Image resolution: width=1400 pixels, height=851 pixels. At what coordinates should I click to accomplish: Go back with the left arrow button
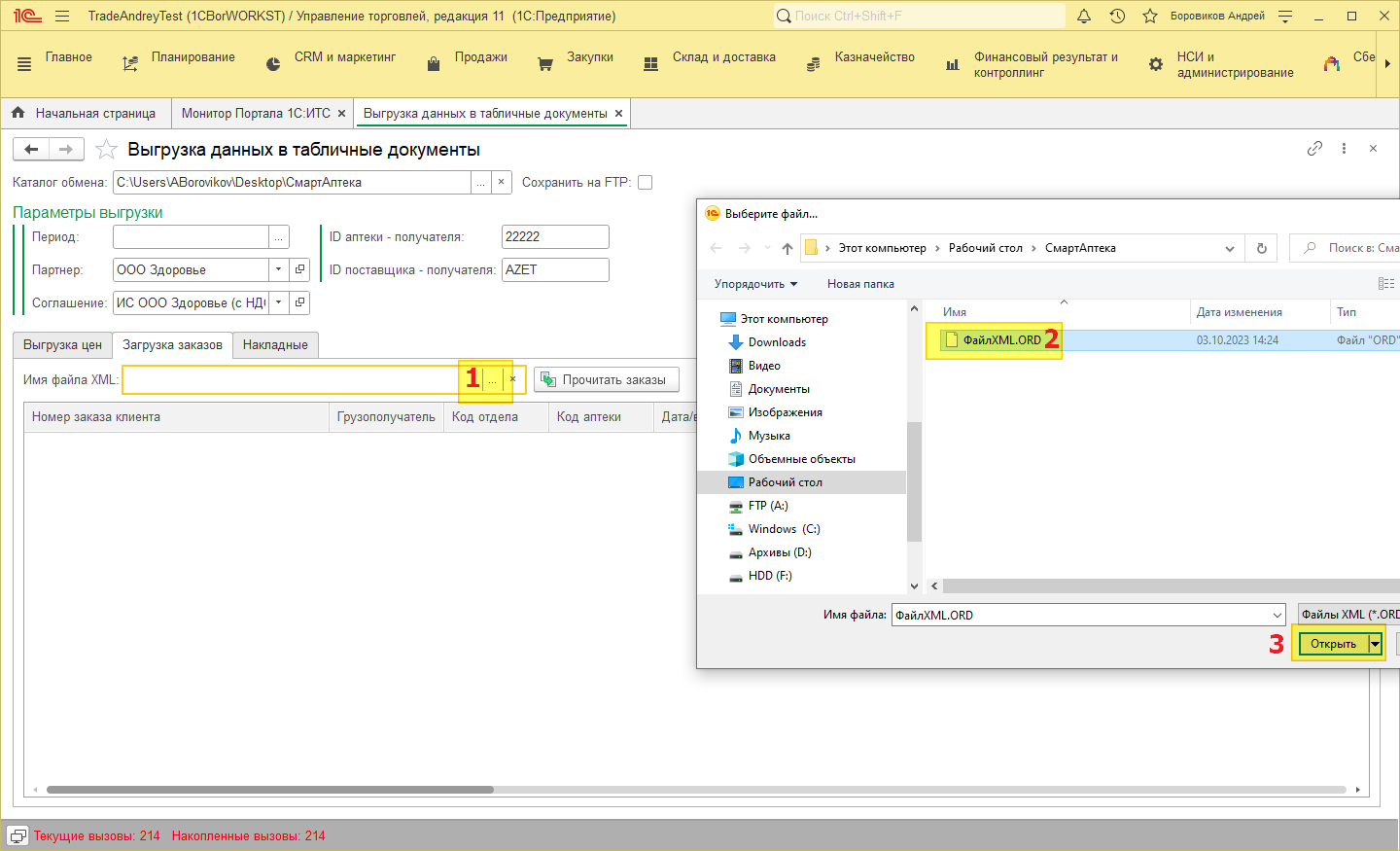(31, 149)
